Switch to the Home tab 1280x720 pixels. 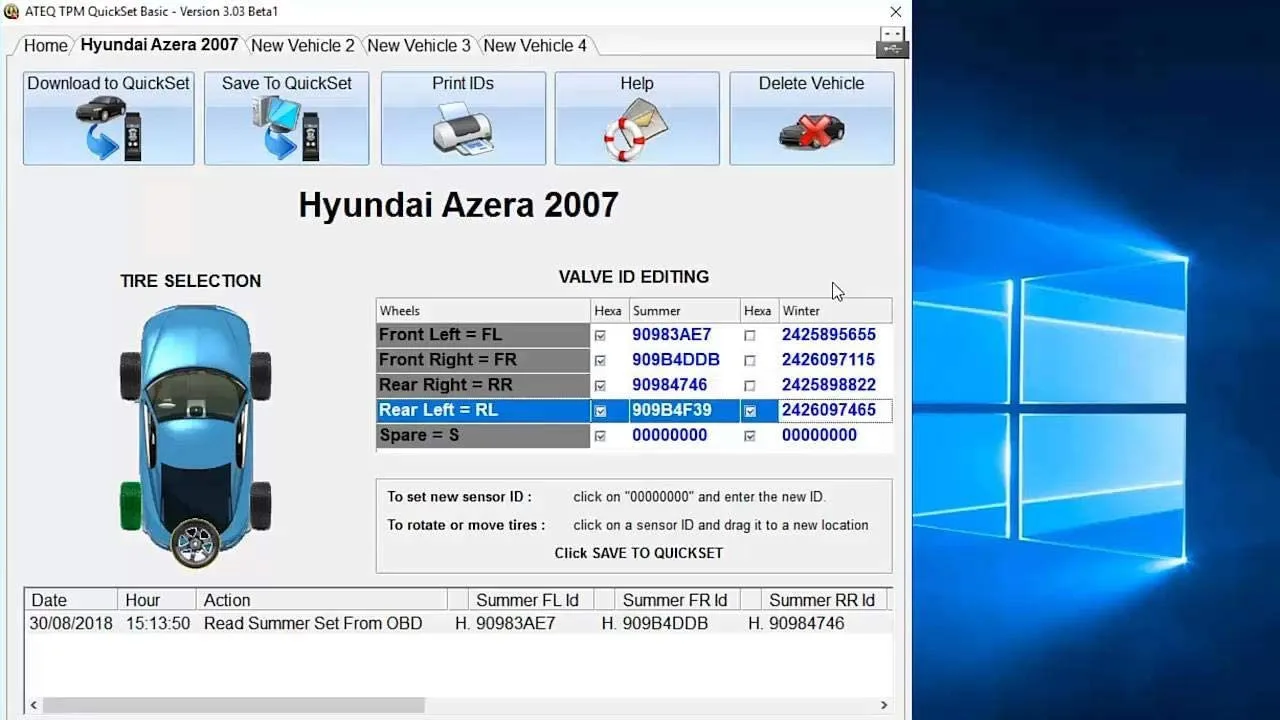click(45, 46)
